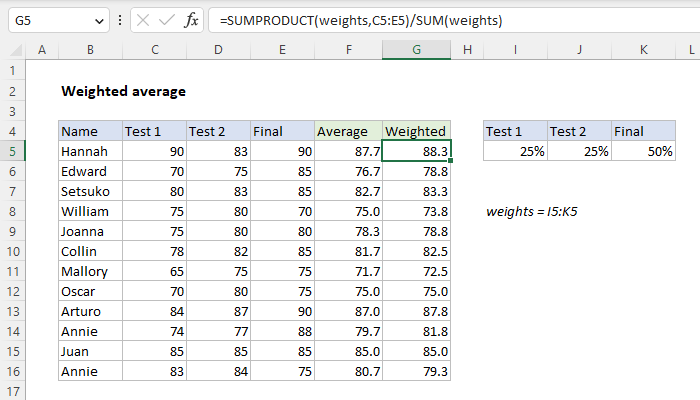Click the 'Test 1' header in scores table
The image size is (700, 400).
(x=154, y=131)
